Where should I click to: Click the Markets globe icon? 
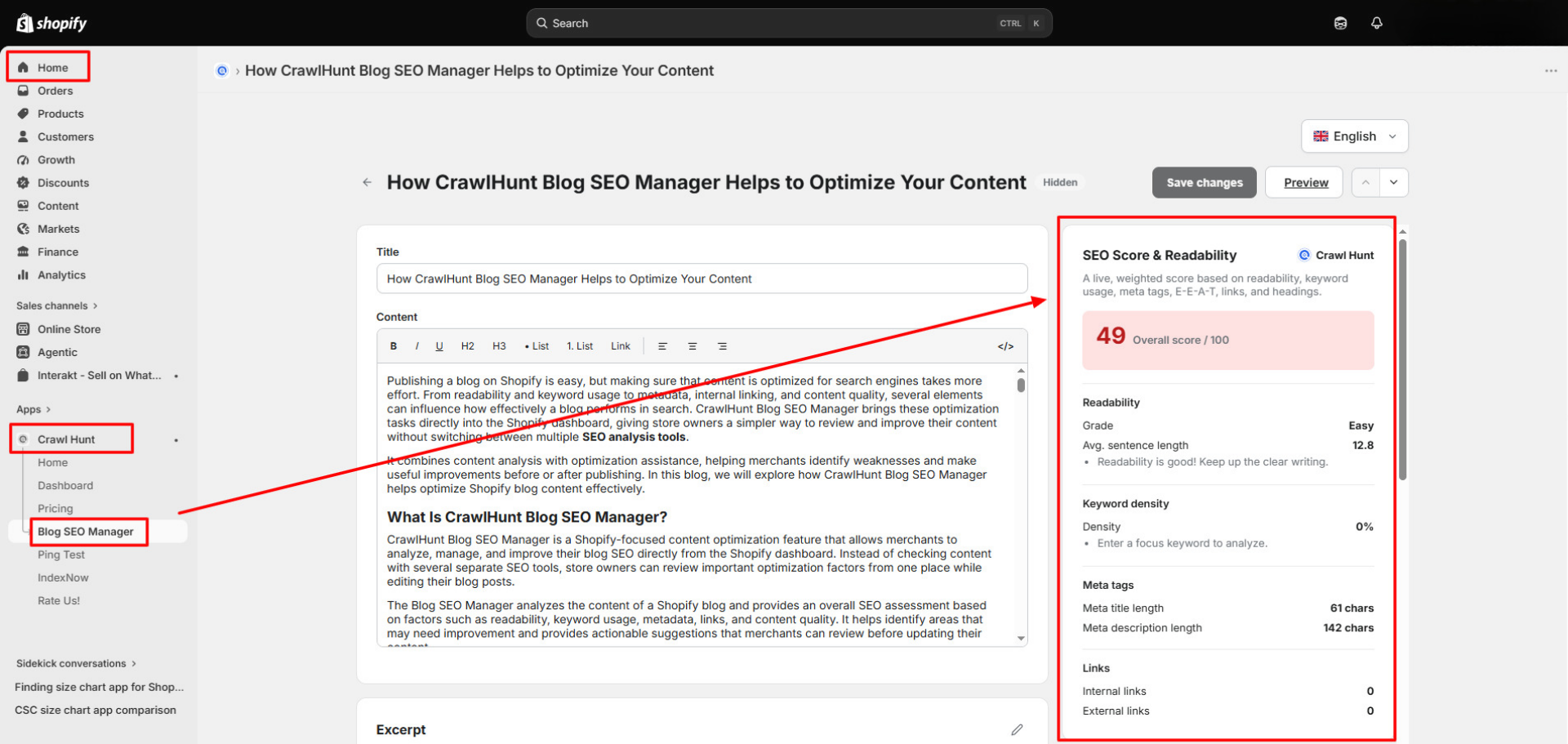tap(23, 229)
